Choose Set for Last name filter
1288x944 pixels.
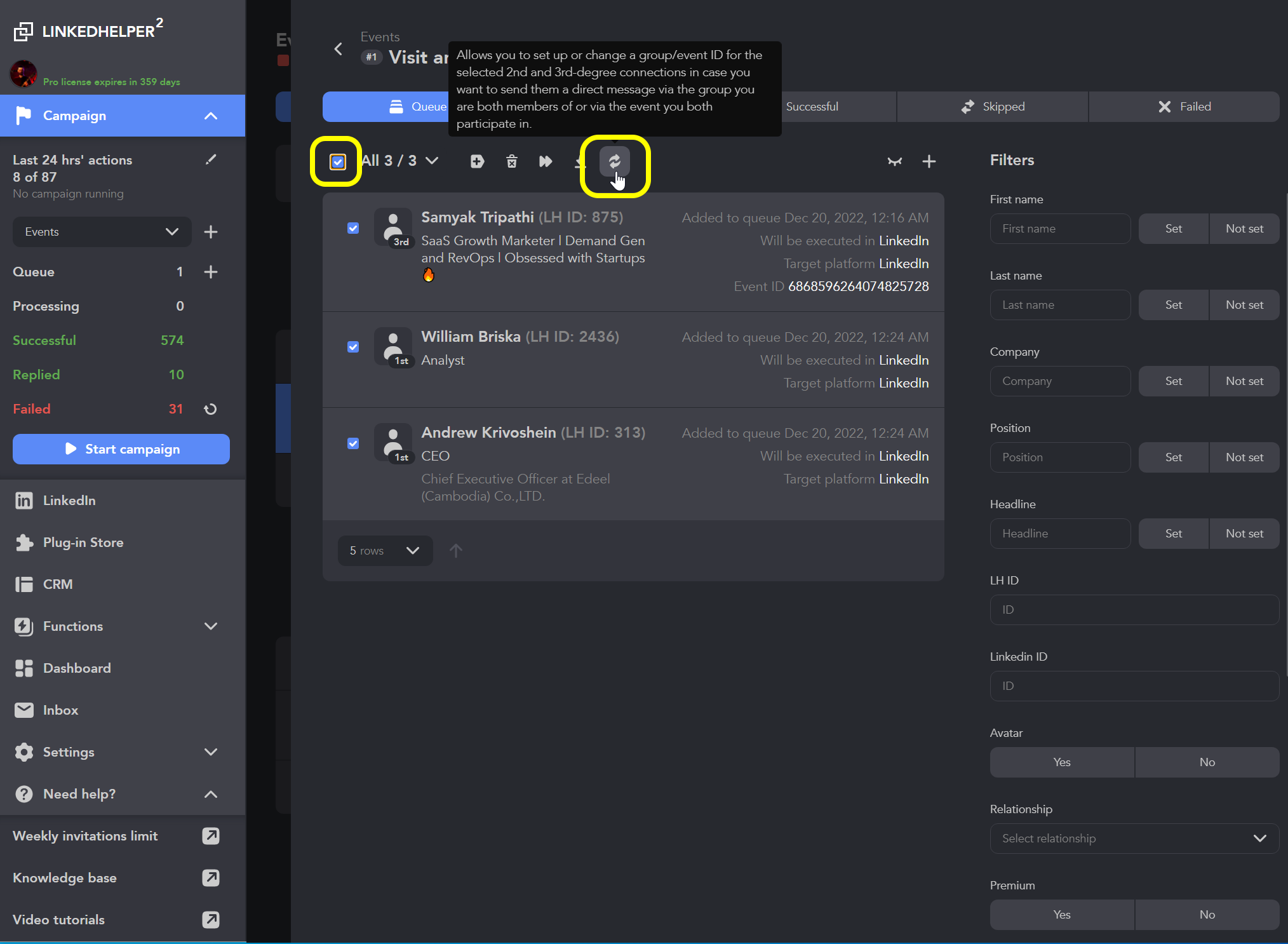click(x=1174, y=305)
